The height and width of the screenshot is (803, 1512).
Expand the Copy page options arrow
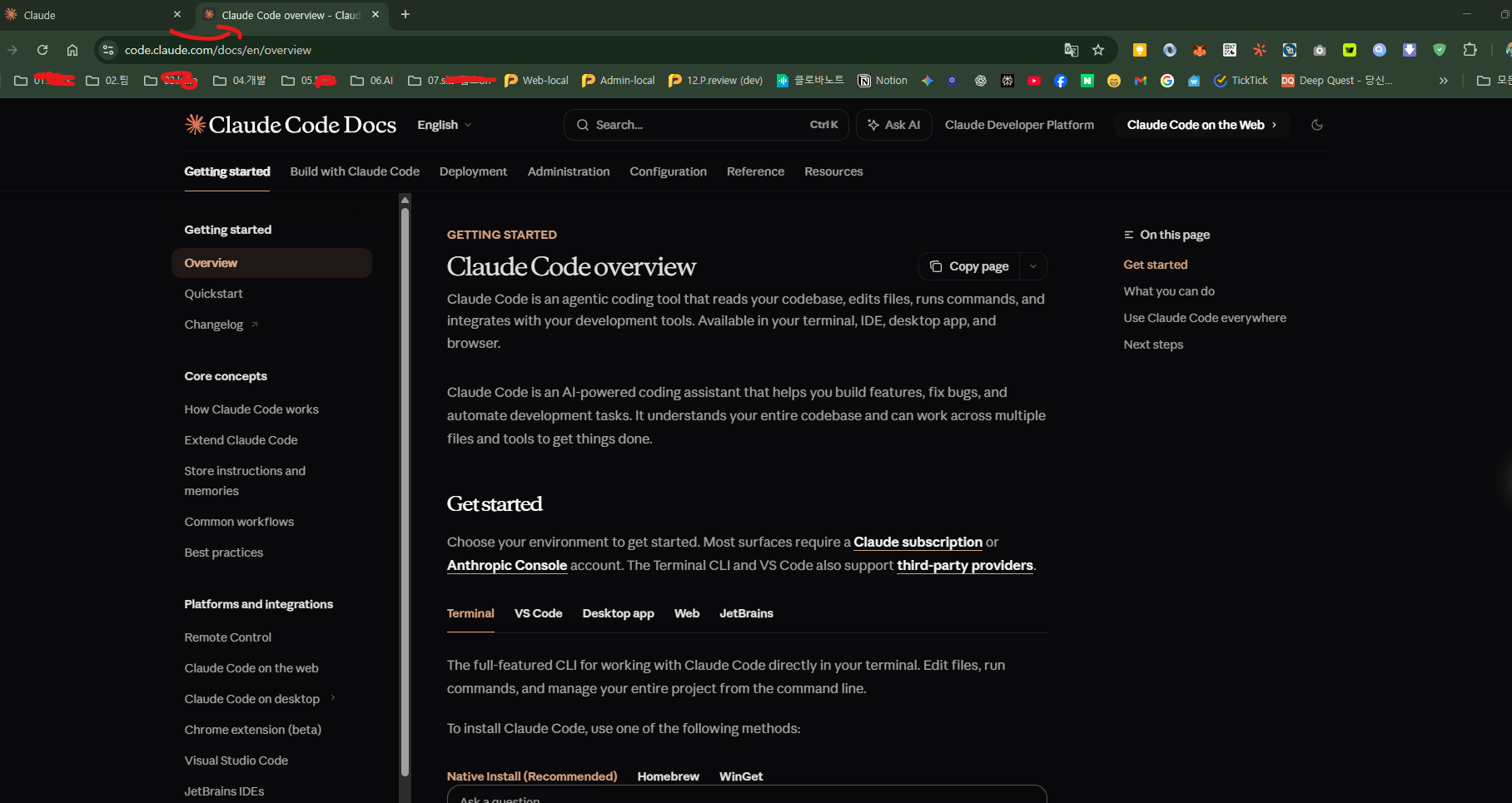pos(1033,266)
